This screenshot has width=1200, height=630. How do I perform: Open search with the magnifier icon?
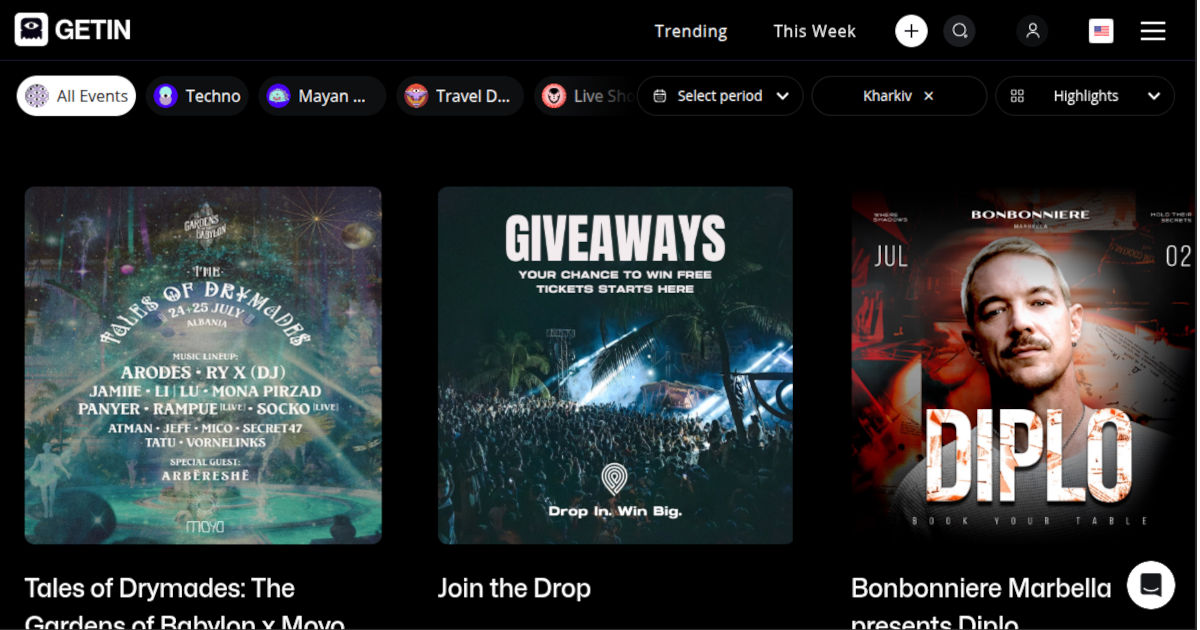click(x=960, y=31)
